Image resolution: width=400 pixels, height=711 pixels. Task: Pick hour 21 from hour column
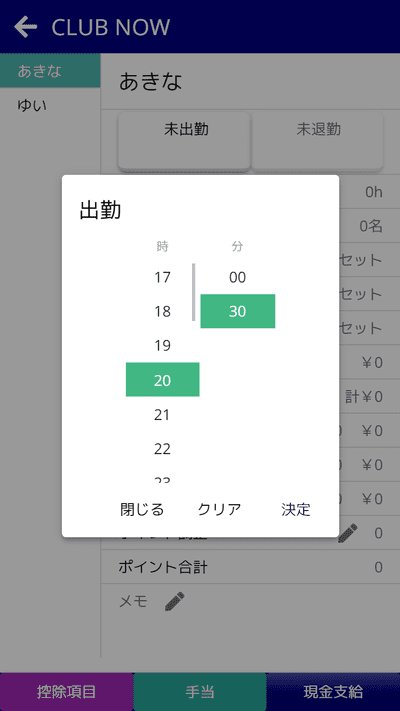coord(162,414)
